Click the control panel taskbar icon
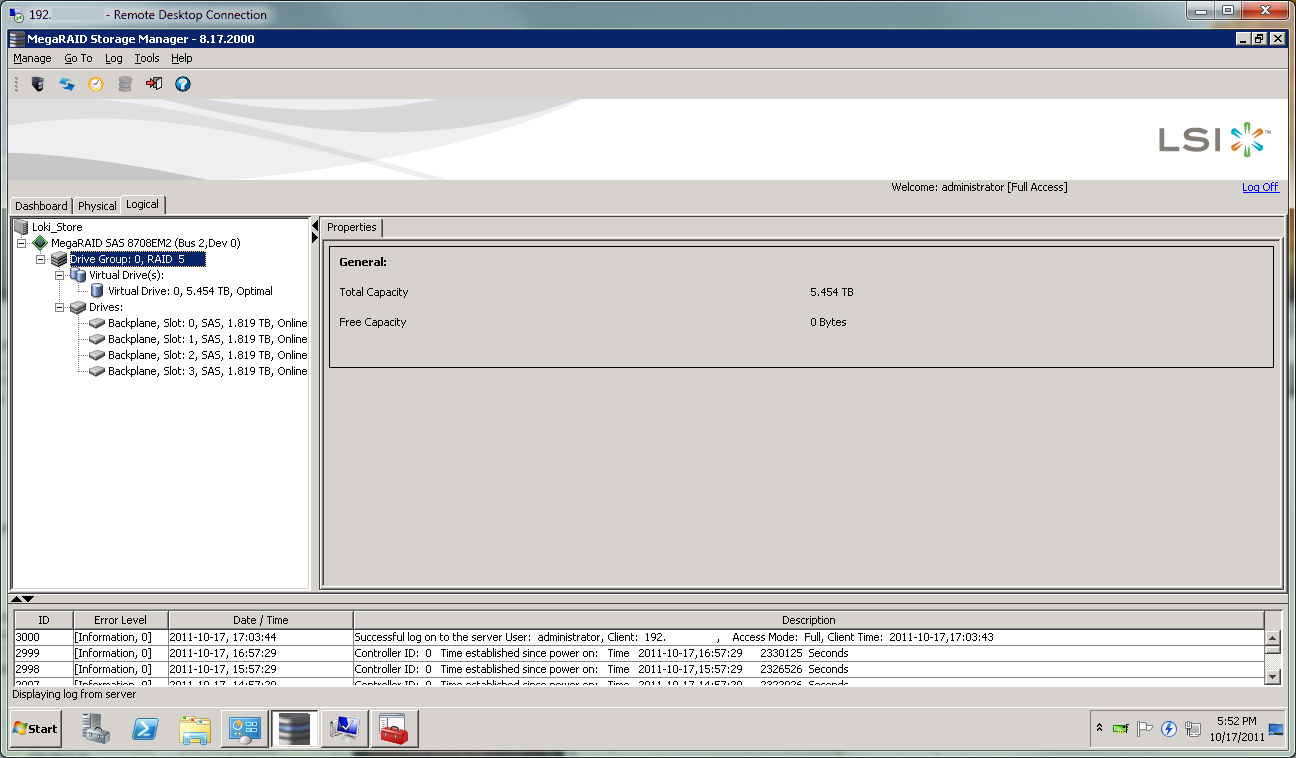The image size is (1296, 758). [x=245, y=729]
